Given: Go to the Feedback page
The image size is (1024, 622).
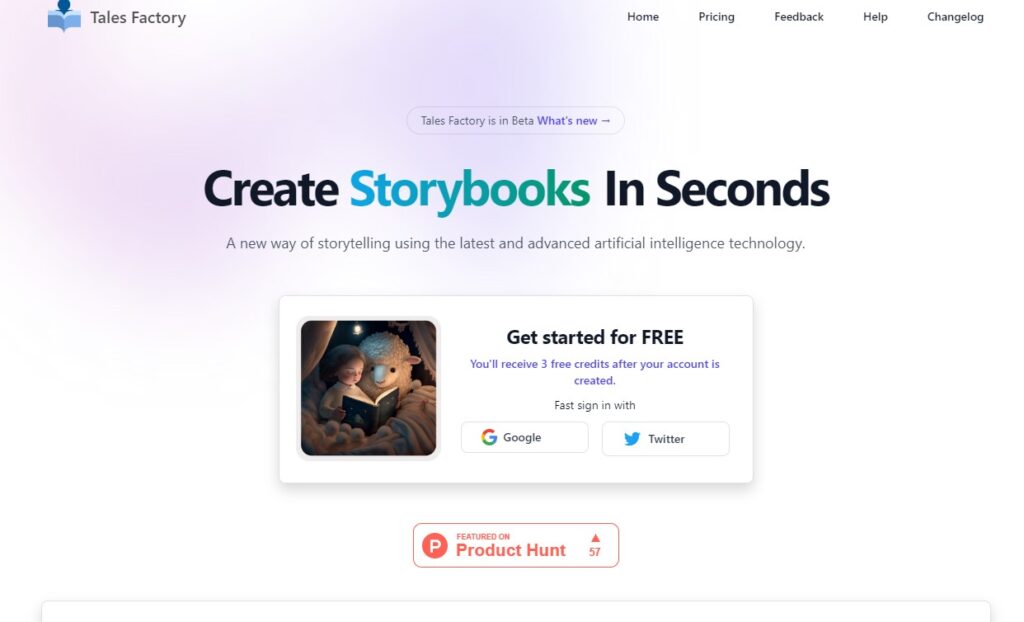Looking at the screenshot, I should point(799,17).
